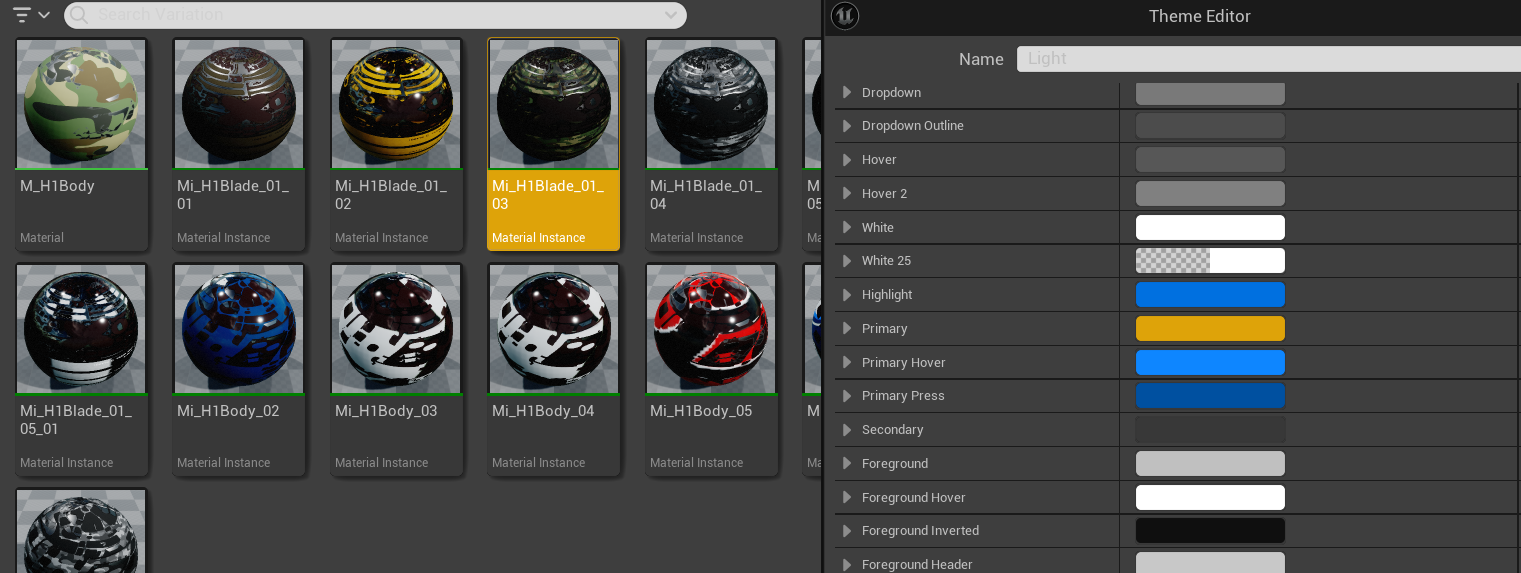Viewport: 1521px width, 573px height.
Task: Expand the Dropdown color row
Action: tap(847, 92)
